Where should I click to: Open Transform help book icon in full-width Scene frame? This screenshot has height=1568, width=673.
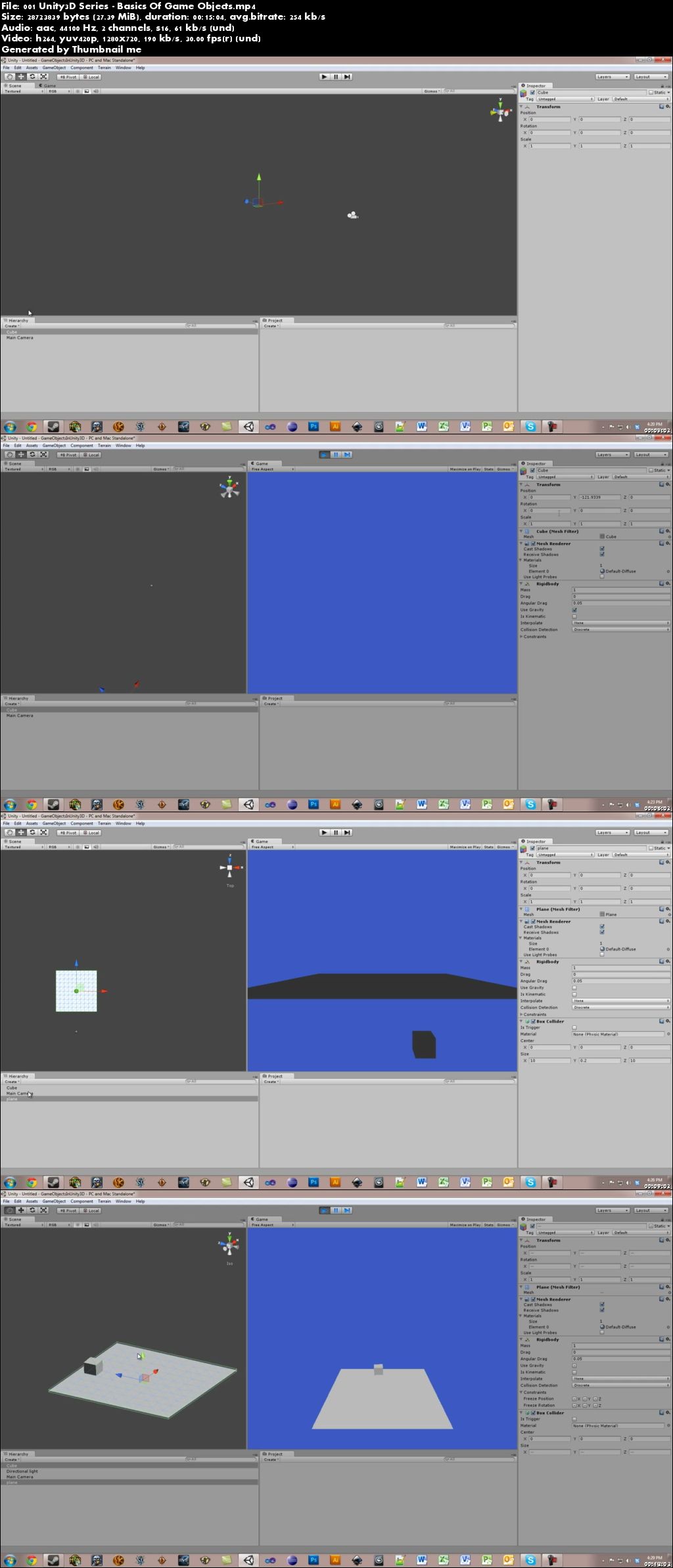[x=662, y=106]
